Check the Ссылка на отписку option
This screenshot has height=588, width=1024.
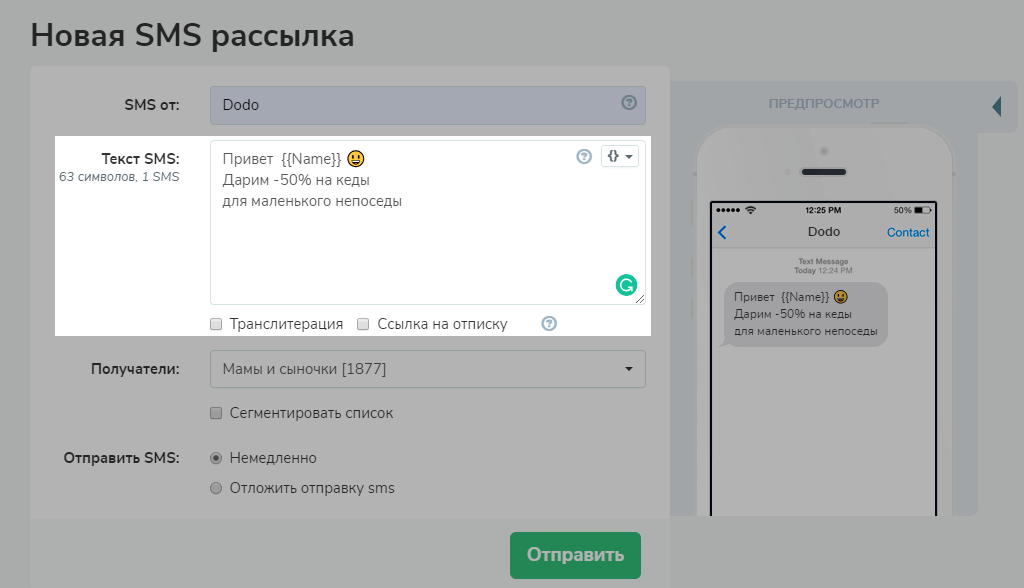pos(363,323)
